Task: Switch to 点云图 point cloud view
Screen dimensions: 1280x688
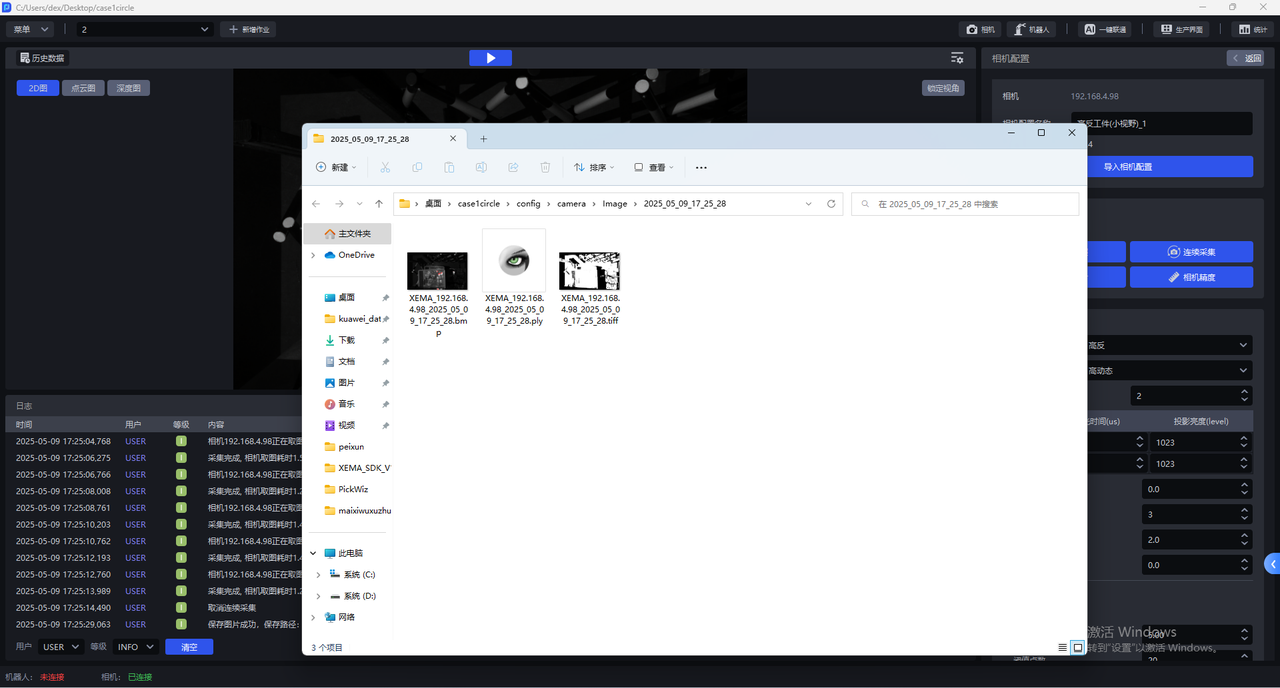Action: tap(83, 88)
